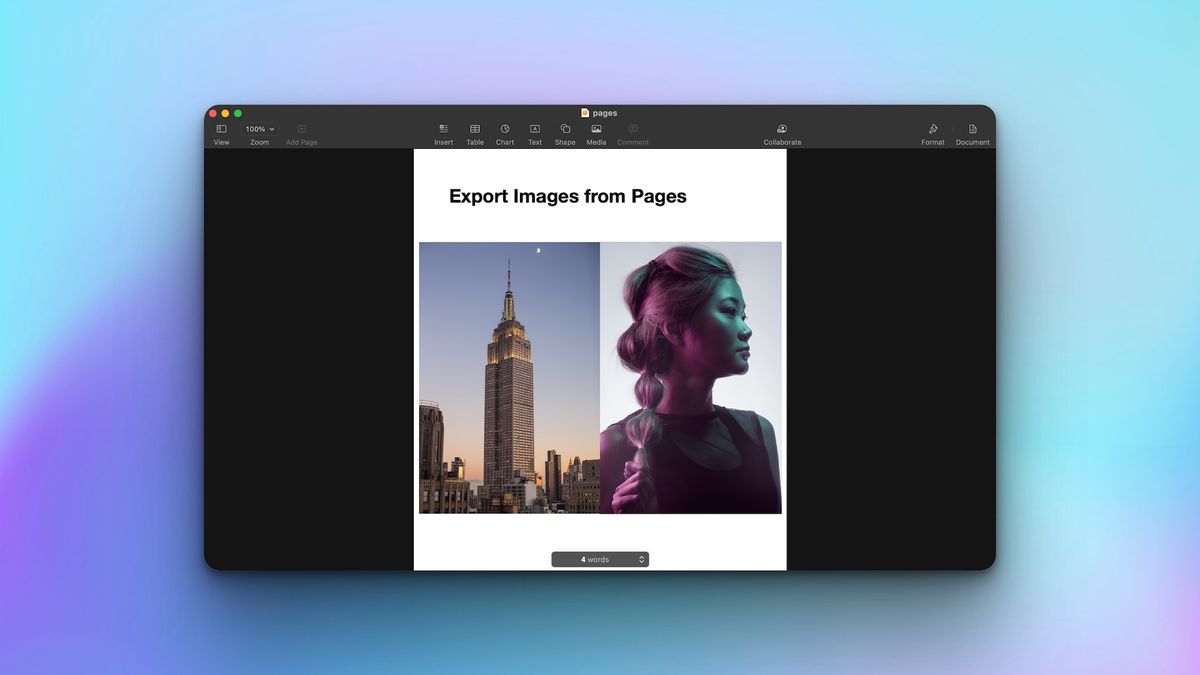This screenshot has width=1200, height=675.
Task: Expand the 100% zoom dropdown
Action: 260,129
